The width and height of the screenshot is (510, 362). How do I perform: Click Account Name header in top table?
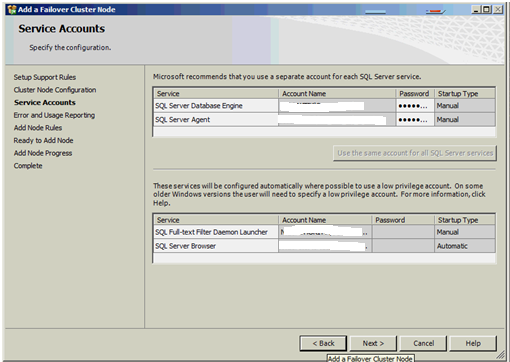tap(337, 94)
